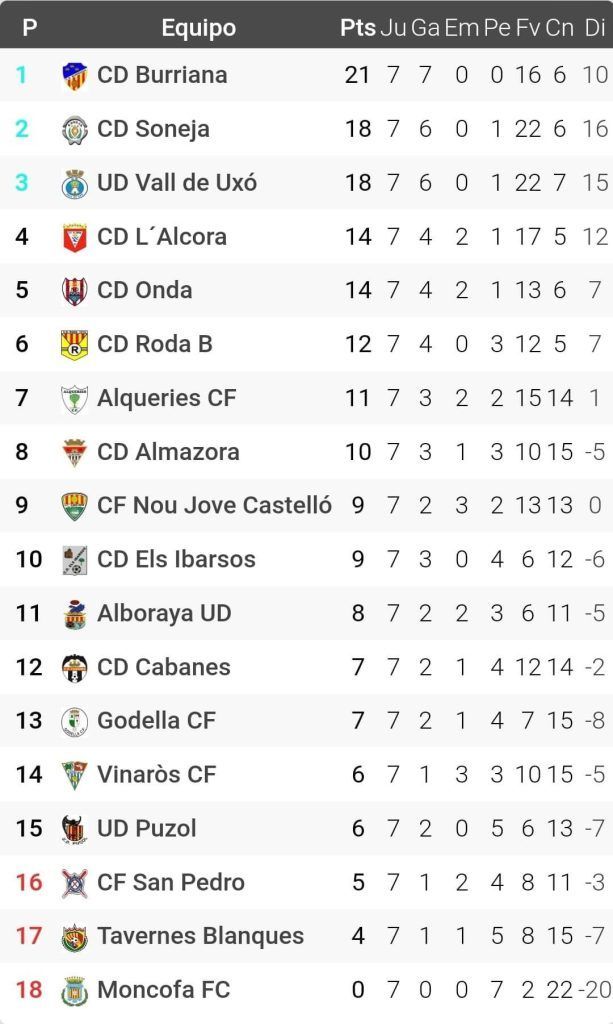Open CF San Pedro team page
613x1024 pixels.
(171, 882)
